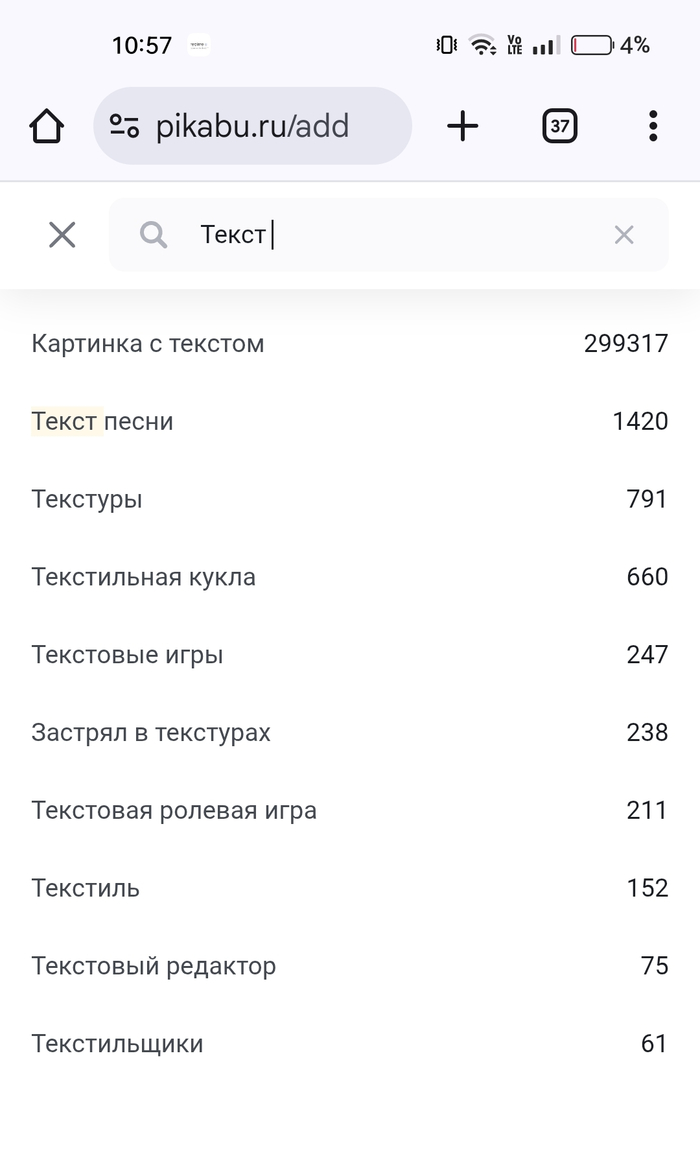
Task: Close the tag search panel
Action: [62, 235]
